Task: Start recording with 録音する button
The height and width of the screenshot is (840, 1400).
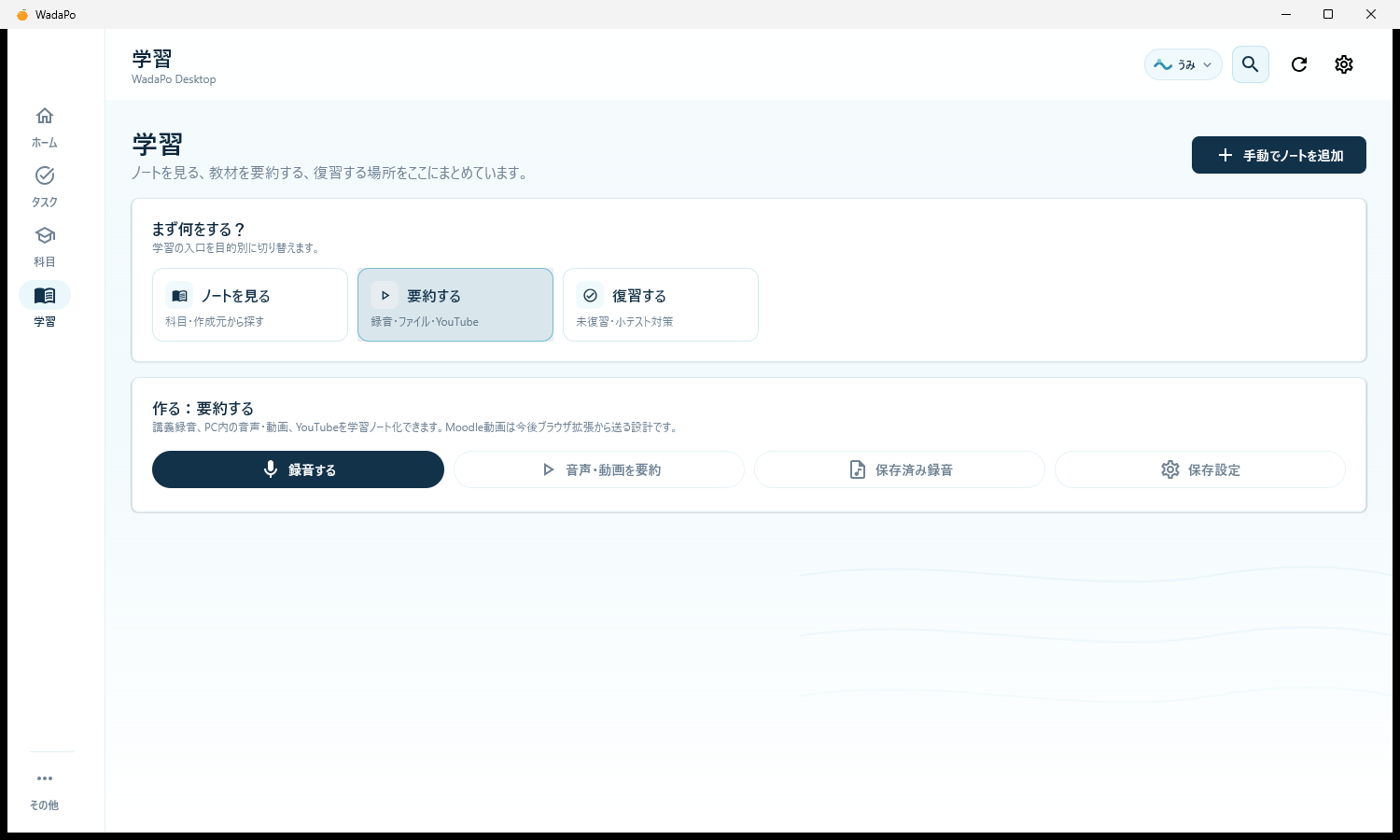Action: [298, 469]
